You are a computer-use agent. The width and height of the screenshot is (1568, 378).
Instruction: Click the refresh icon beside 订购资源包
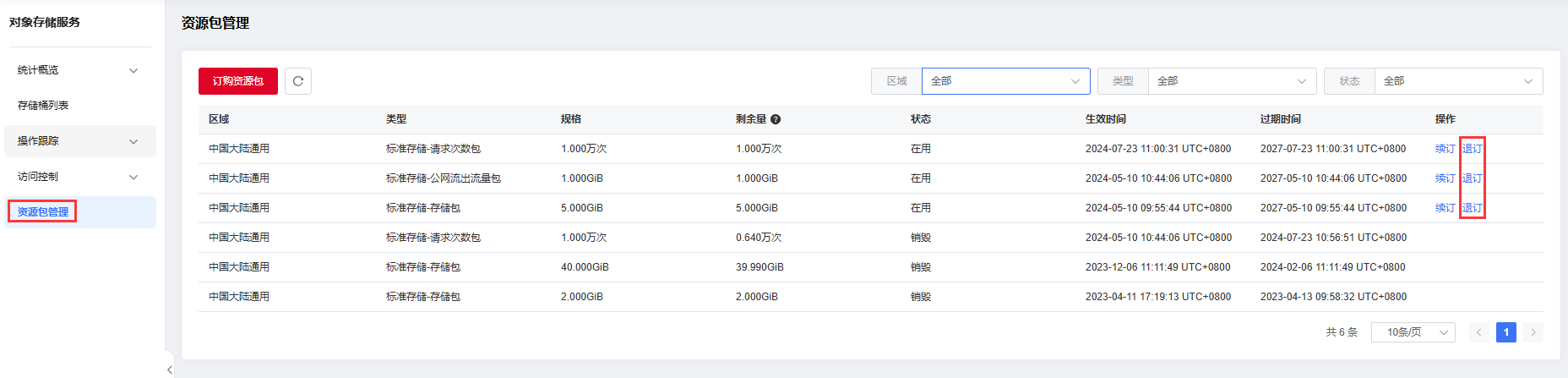tap(298, 81)
